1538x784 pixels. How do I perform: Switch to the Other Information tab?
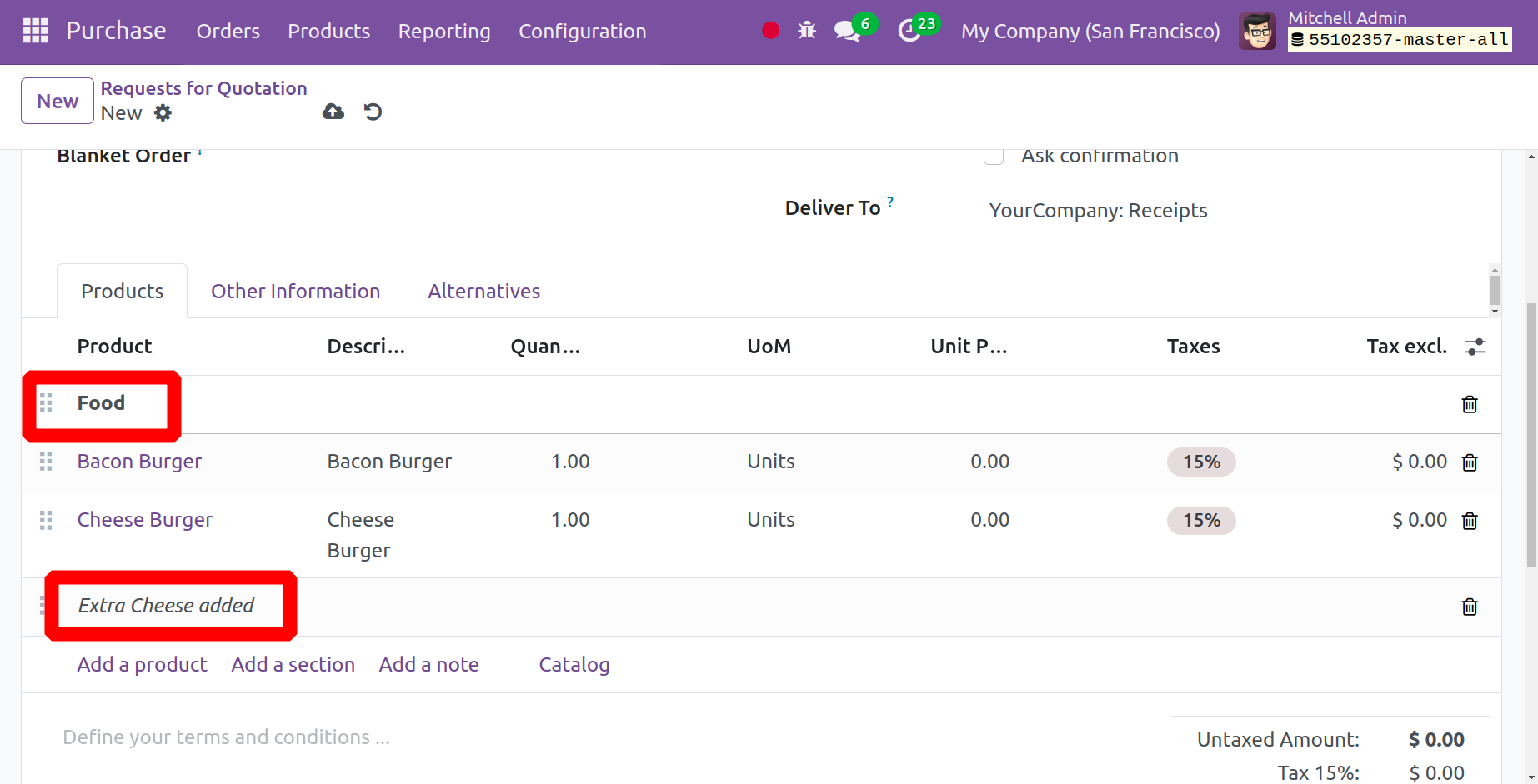tap(296, 292)
